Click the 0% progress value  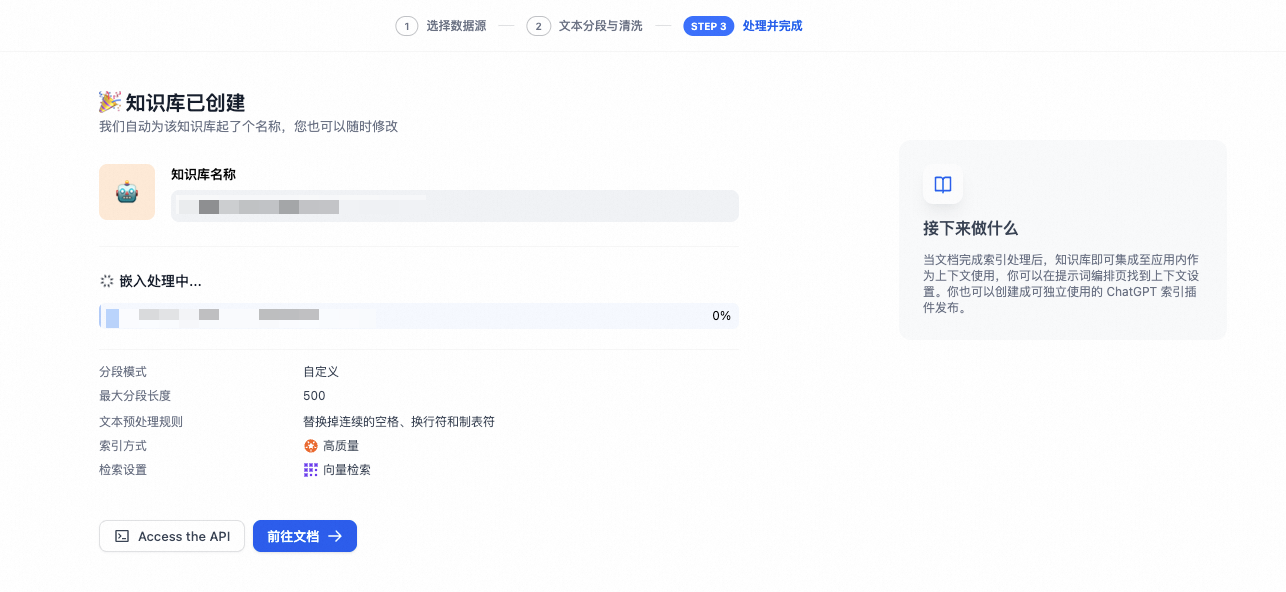click(721, 316)
